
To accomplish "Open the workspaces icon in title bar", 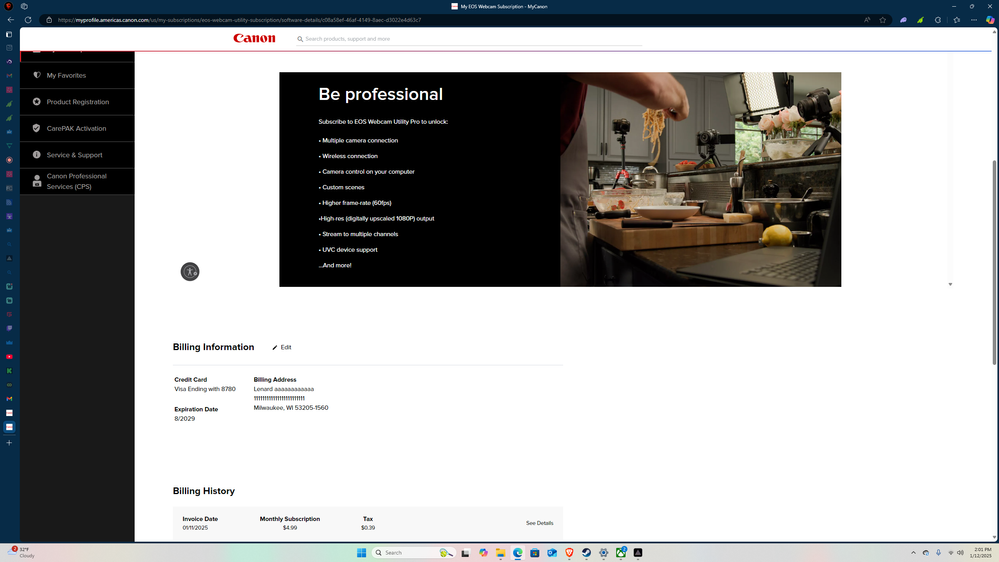I will click(24, 6).
